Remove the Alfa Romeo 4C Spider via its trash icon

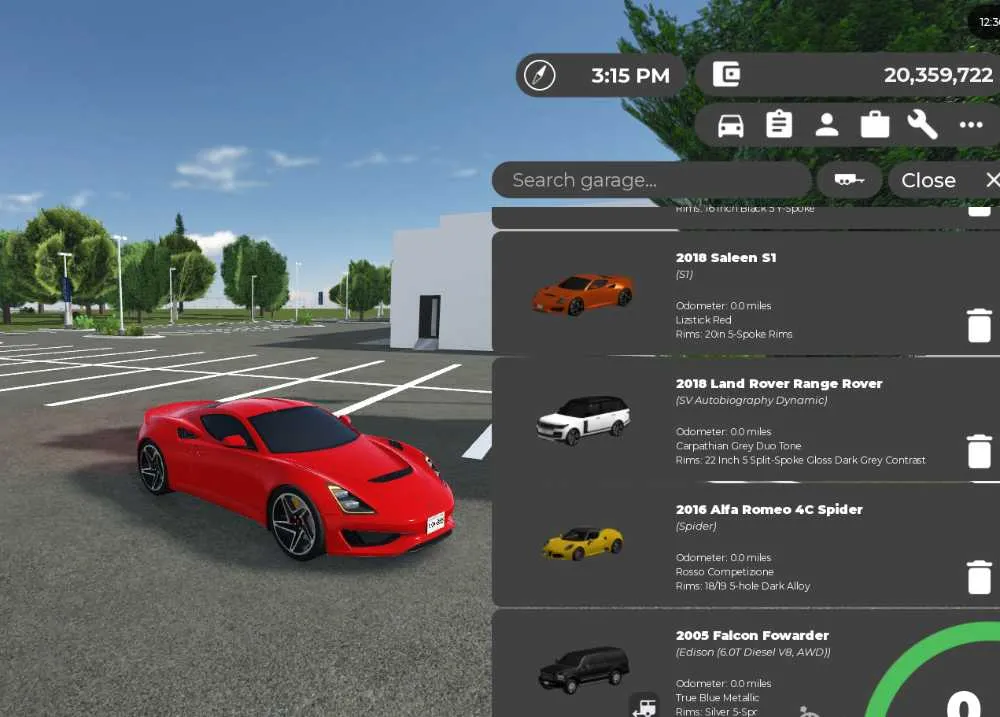coord(979,577)
